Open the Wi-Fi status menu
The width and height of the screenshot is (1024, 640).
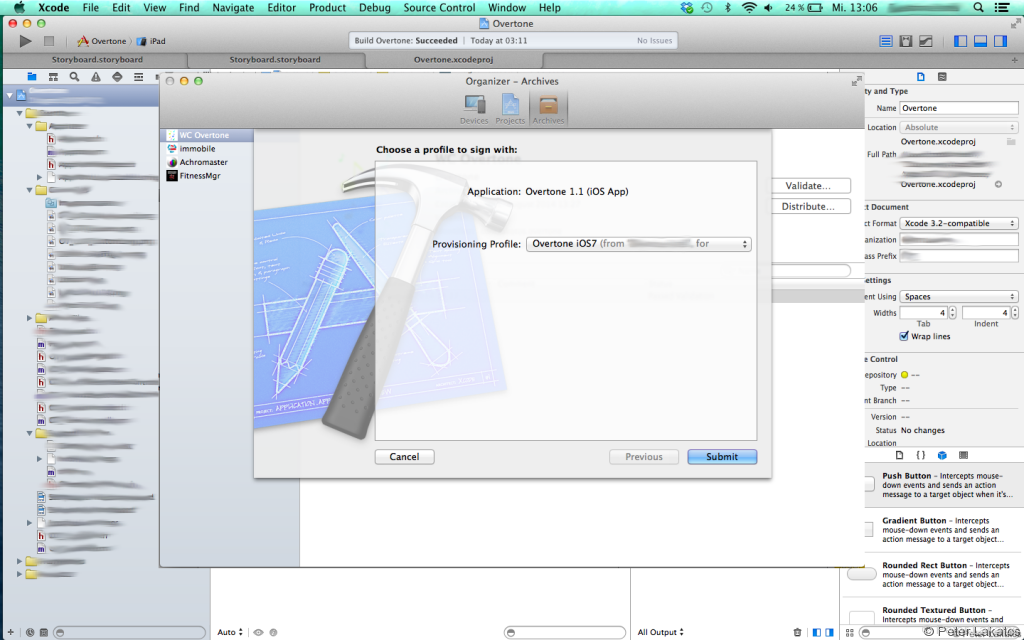pos(749,8)
